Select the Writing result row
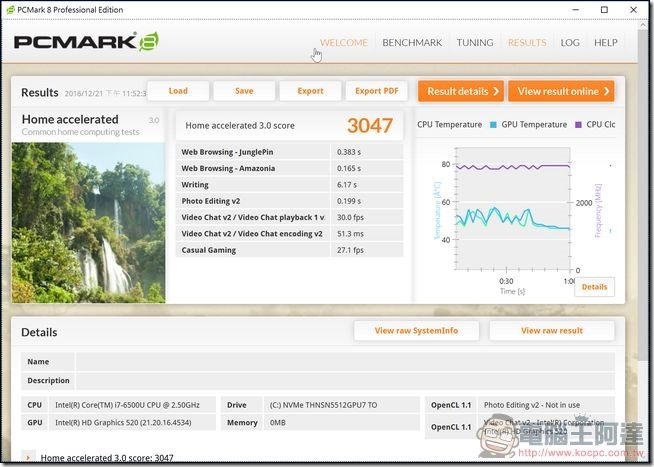The image size is (654, 467). 289,185
